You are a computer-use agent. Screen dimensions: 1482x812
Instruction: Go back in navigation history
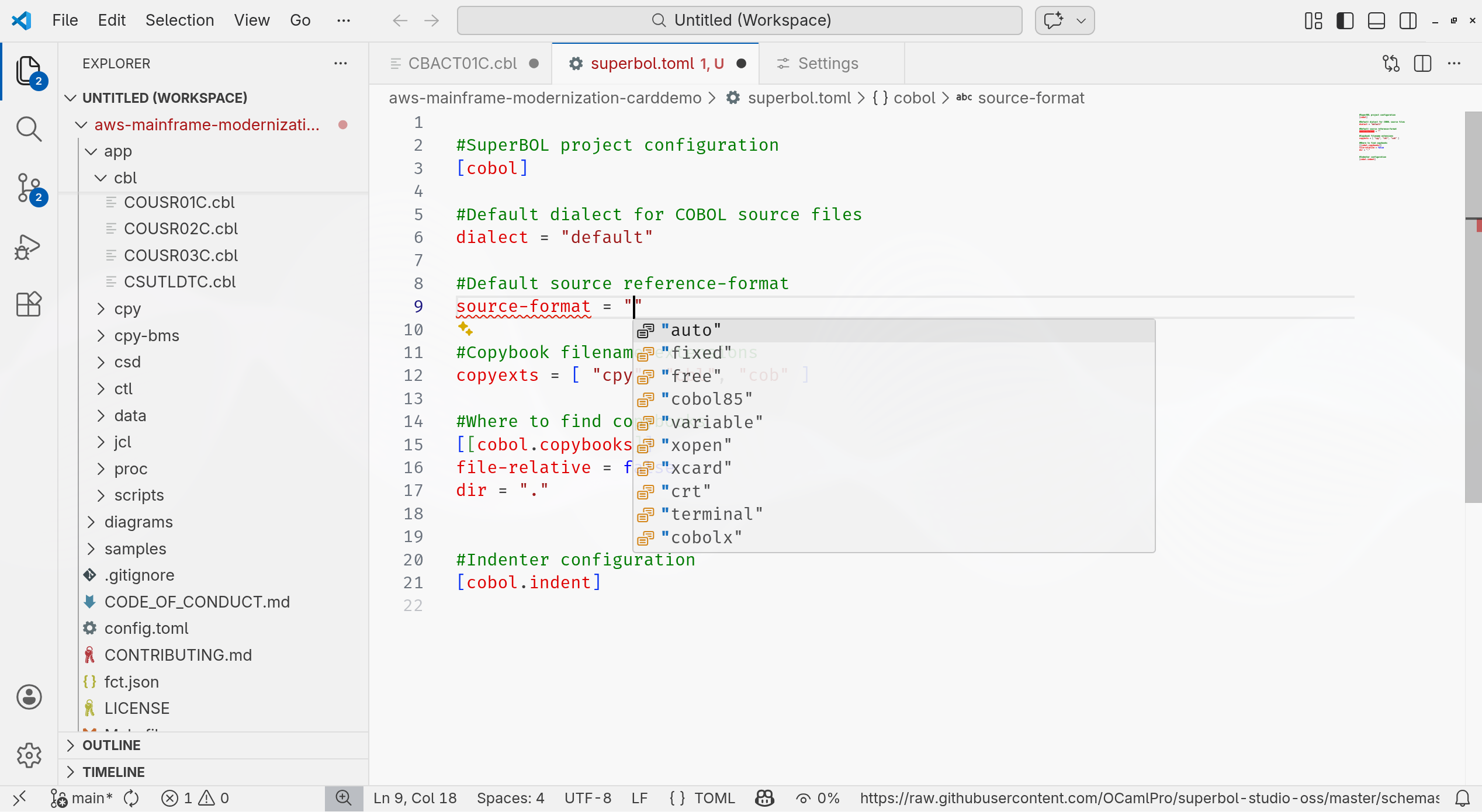coord(400,20)
